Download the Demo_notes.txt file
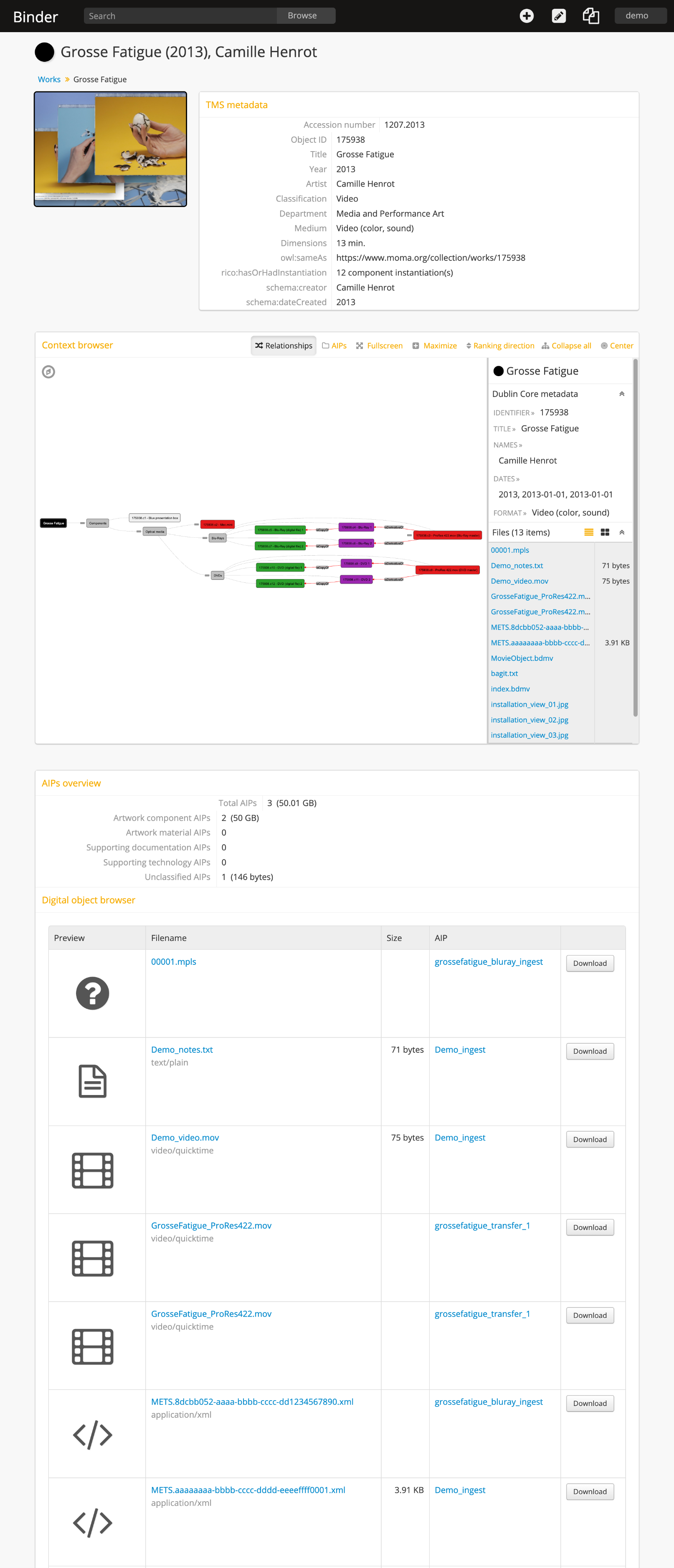Image resolution: width=674 pixels, height=1568 pixels. 589,1051
